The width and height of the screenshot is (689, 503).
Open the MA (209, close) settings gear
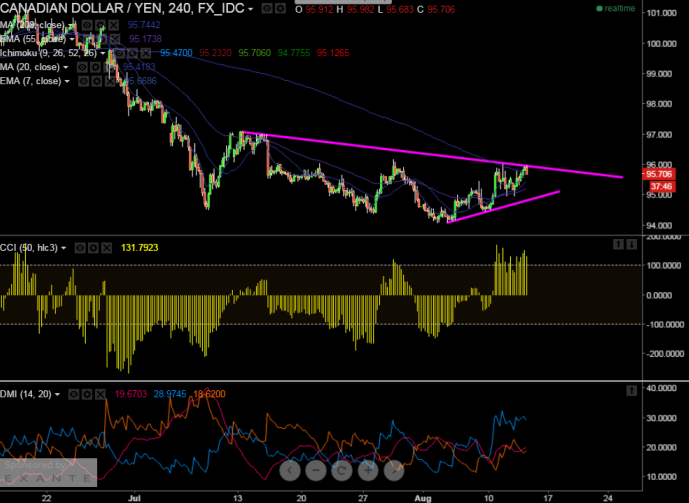pos(101,25)
